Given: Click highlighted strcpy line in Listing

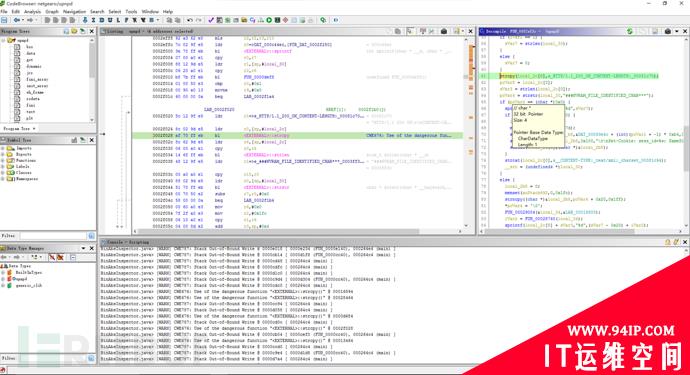Looking at the screenshot, I should coord(297,136).
